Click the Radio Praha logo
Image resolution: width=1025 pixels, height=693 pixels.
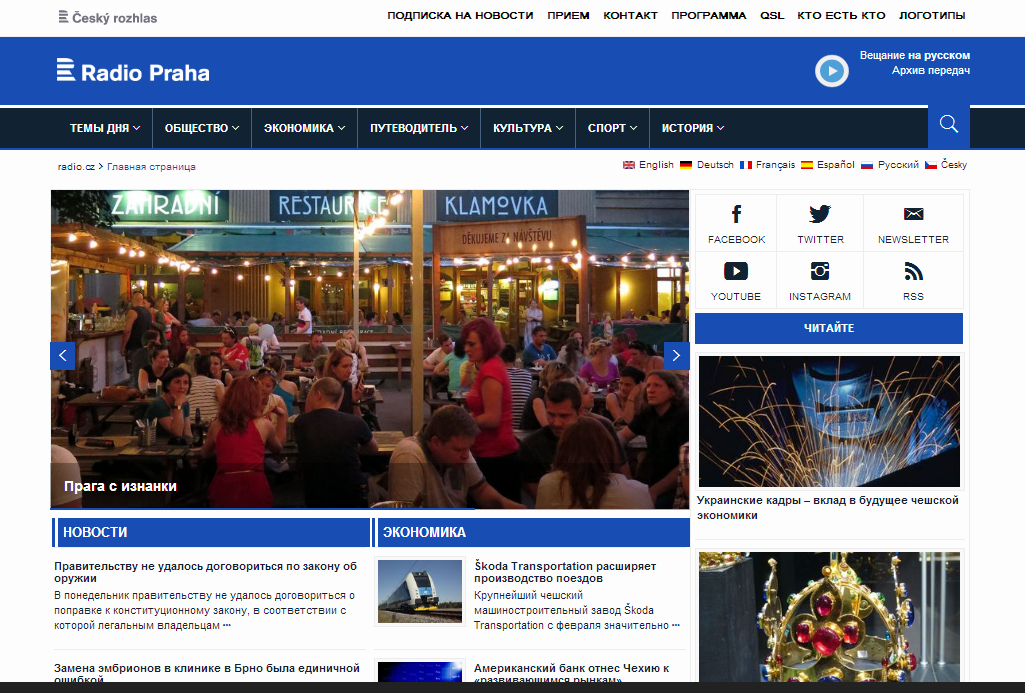click(x=133, y=71)
